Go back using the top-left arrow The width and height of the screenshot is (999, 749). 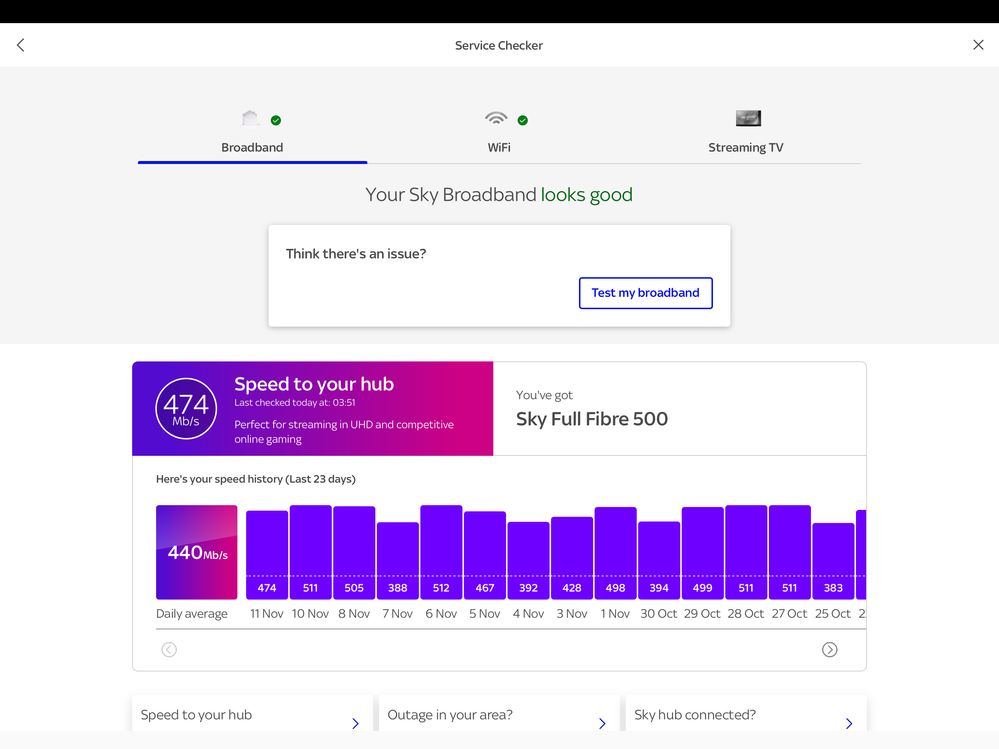[21, 45]
